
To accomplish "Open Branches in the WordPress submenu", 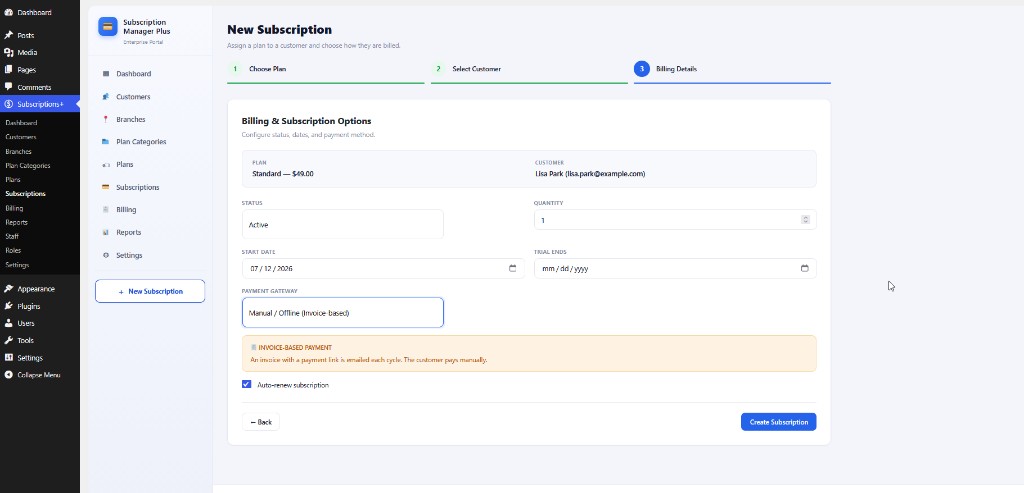I will click(x=18, y=151).
